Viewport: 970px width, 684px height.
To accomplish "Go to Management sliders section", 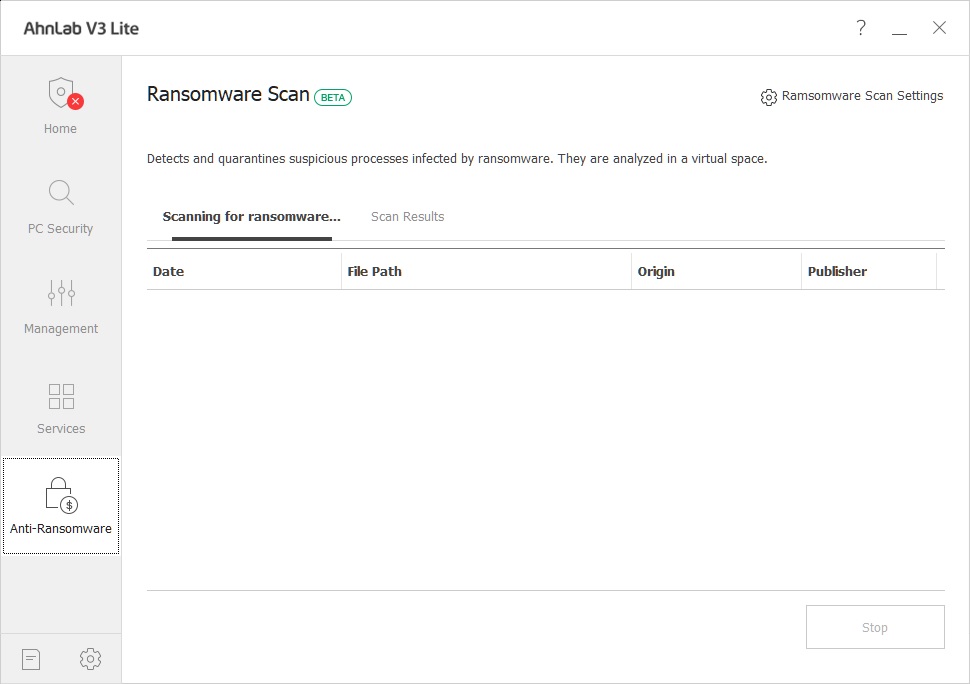I will click(61, 305).
